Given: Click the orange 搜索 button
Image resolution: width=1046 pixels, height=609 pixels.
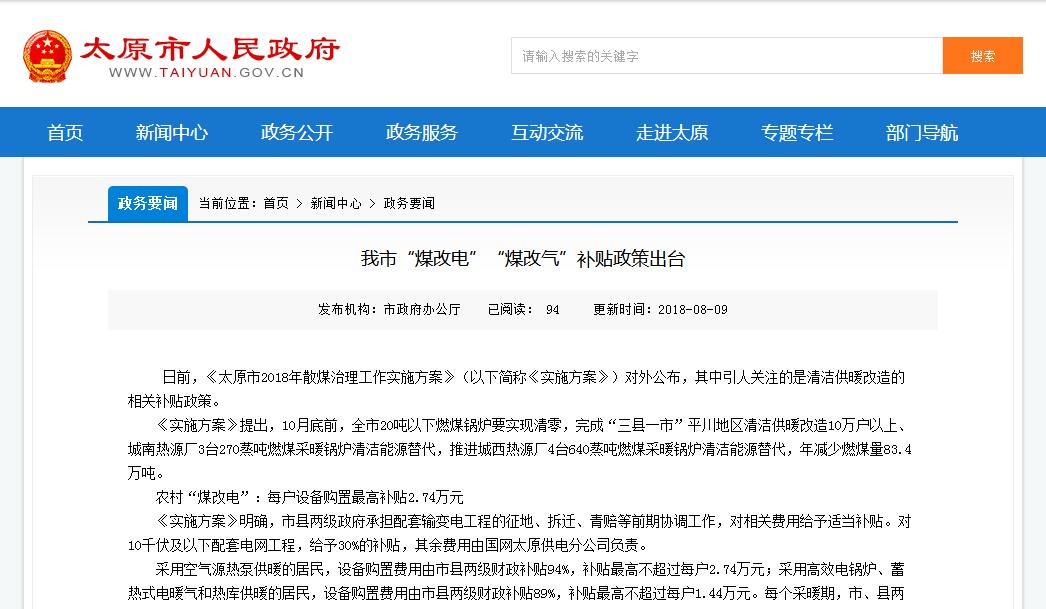Looking at the screenshot, I should pyautogui.click(x=983, y=55).
